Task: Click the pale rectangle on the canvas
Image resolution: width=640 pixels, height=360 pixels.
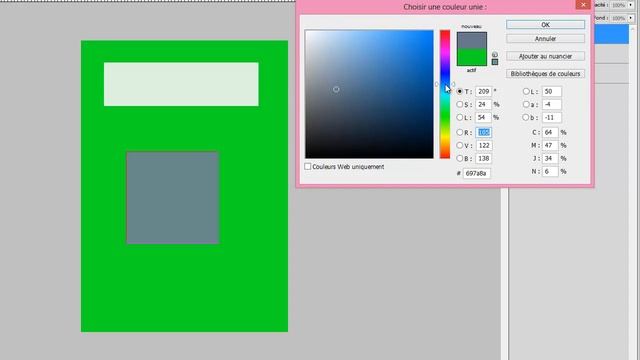Action: pyautogui.click(x=181, y=84)
